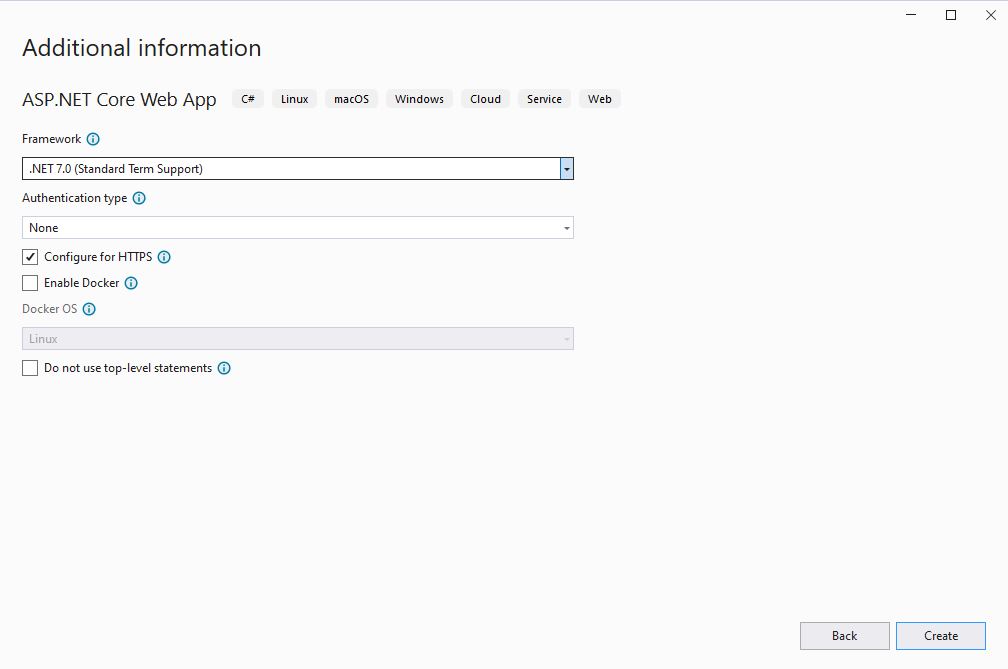This screenshot has width=1008, height=669.
Task: Check Do not use top-level statements
Action: coord(30,368)
